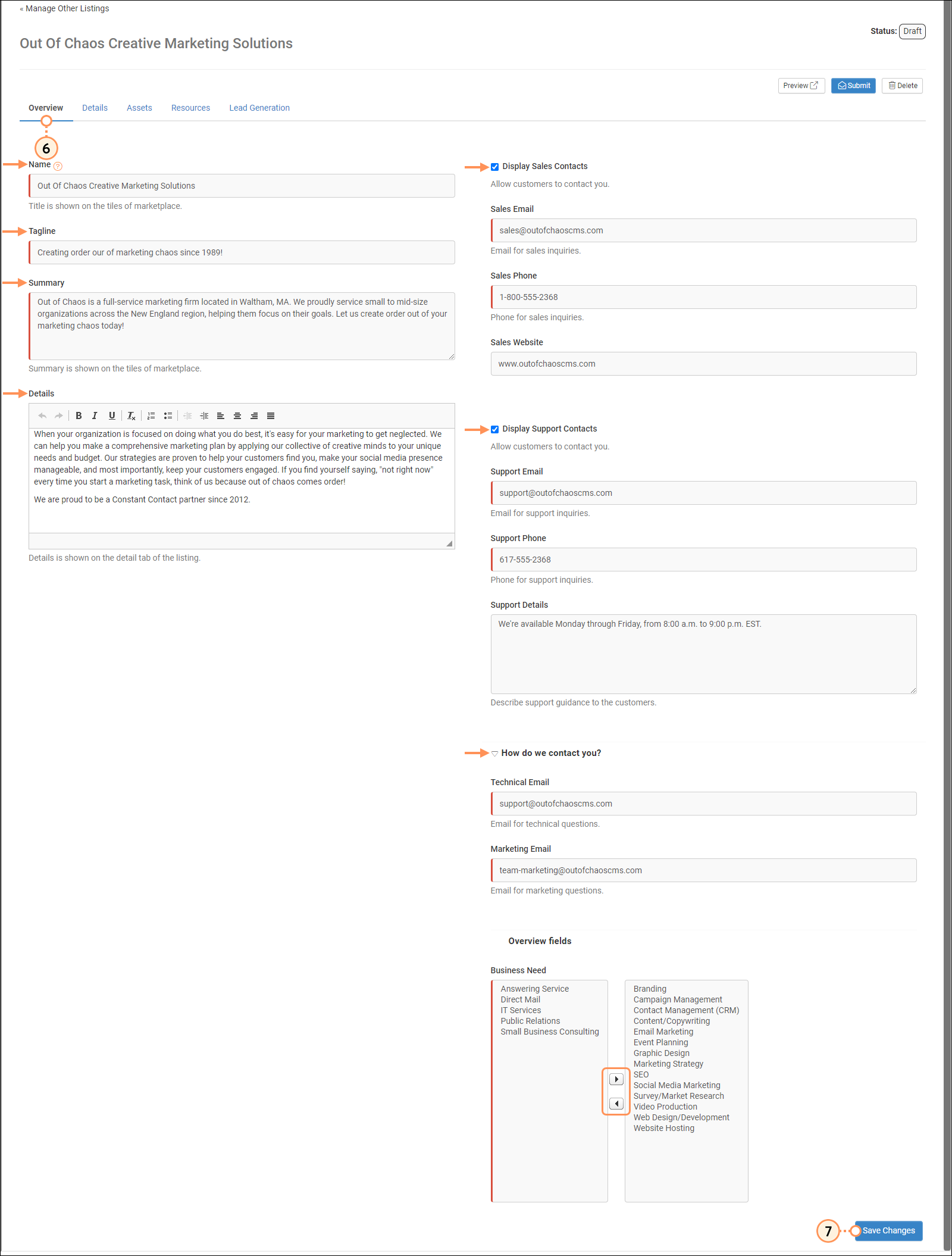Click the Submit button
Viewport: 952px width, 1256px height.
[x=853, y=86]
